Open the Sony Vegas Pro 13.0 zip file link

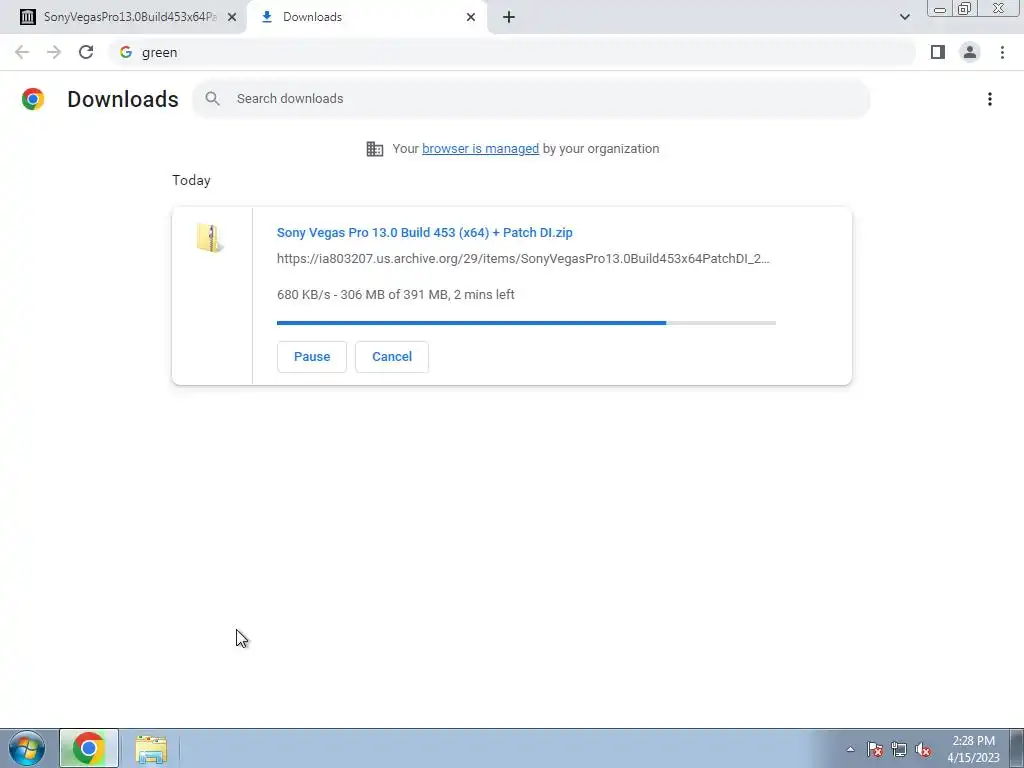[424, 232]
